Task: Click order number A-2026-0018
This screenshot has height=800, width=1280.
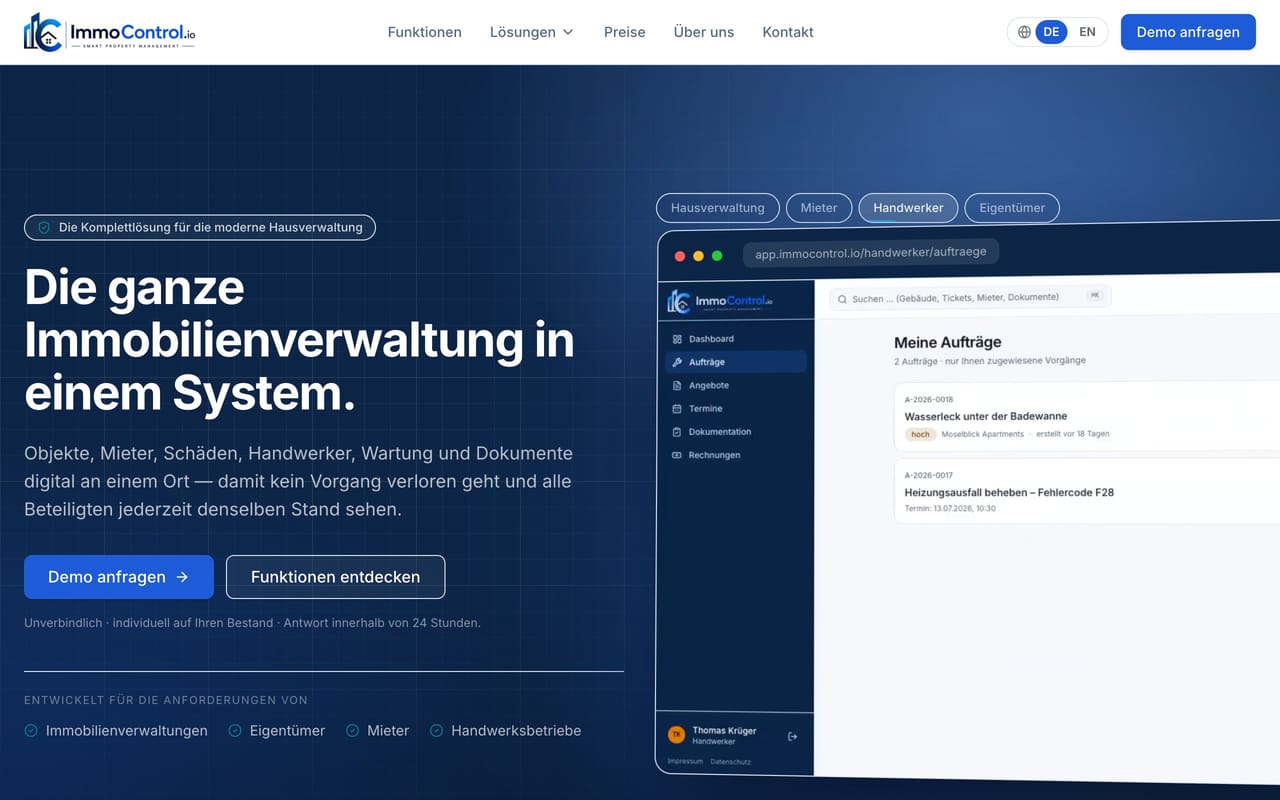Action: tap(929, 399)
